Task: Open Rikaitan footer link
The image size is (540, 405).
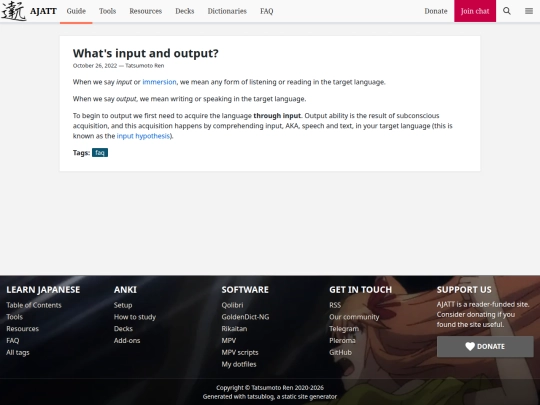Action: click(x=234, y=329)
